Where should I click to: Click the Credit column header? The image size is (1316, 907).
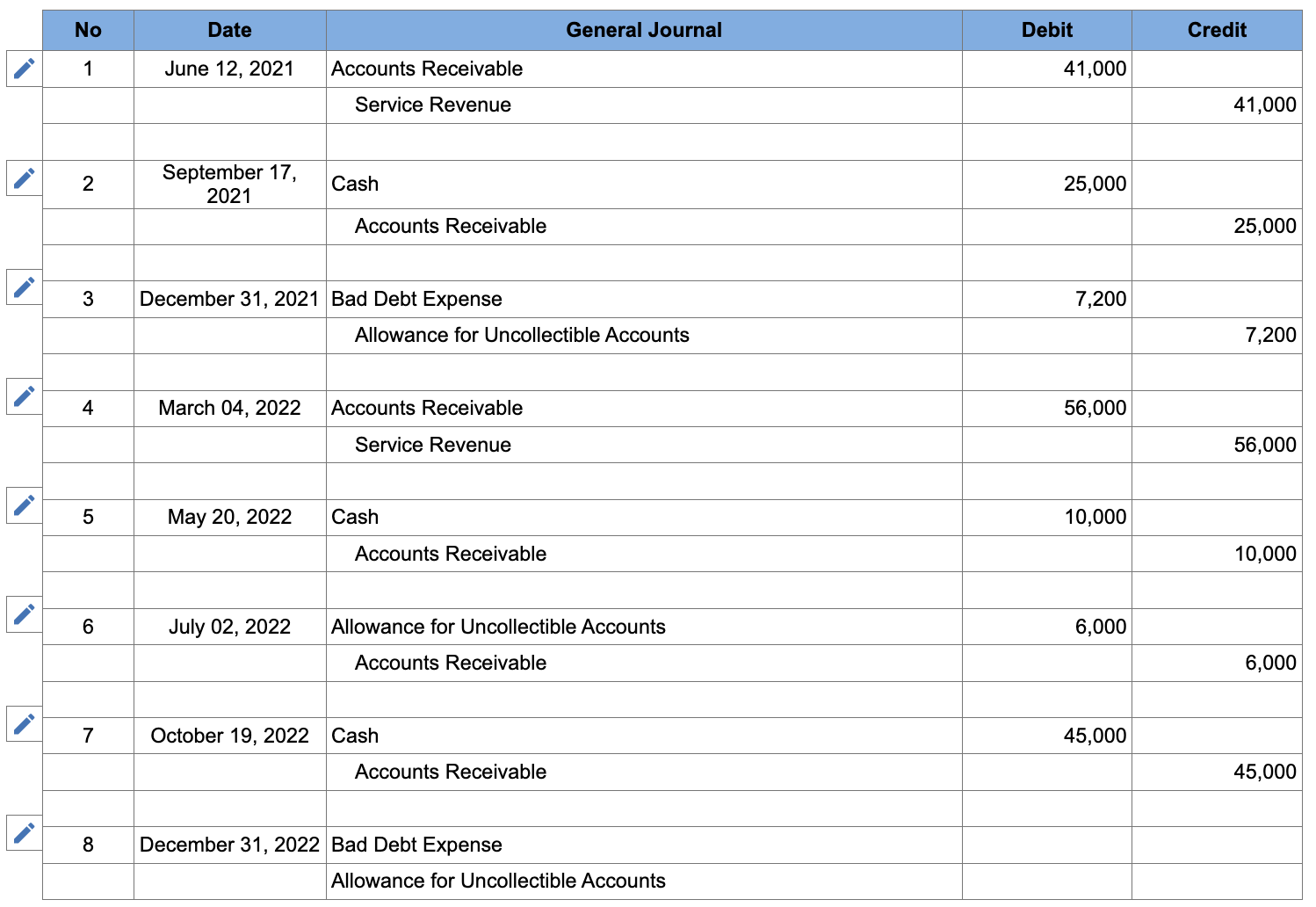(1217, 29)
